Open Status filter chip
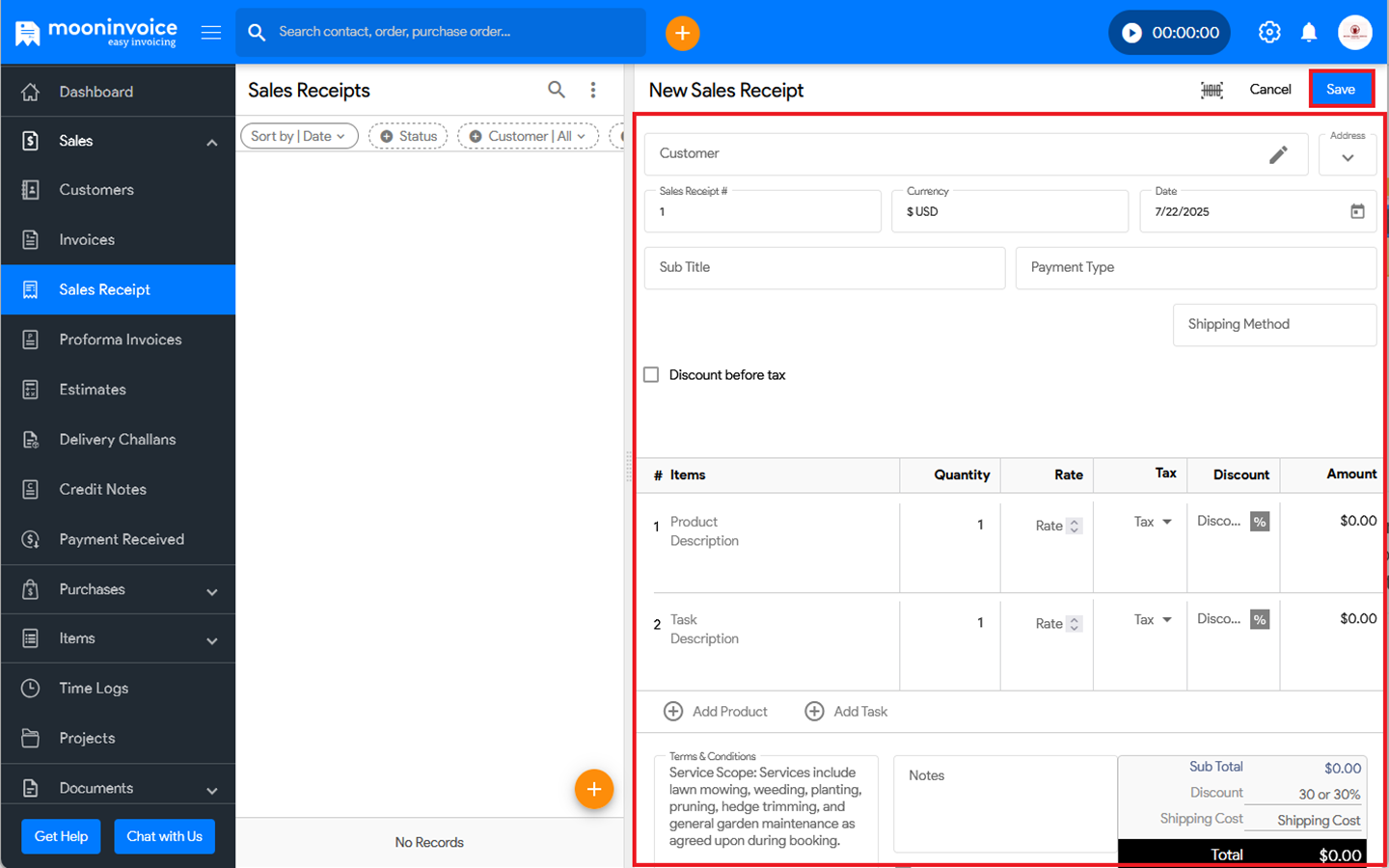1389x868 pixels. point(408,136)
